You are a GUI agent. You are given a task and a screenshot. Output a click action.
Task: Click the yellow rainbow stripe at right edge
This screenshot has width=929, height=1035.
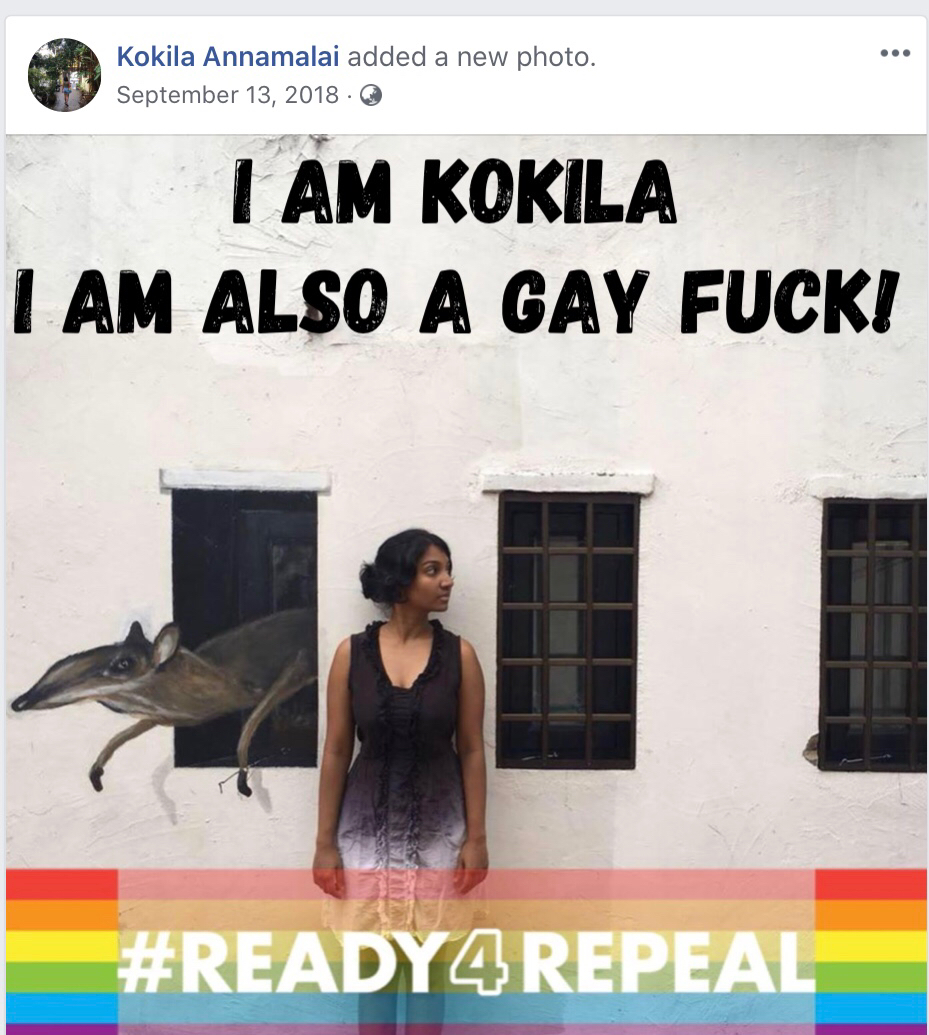[x=871, y=947]
